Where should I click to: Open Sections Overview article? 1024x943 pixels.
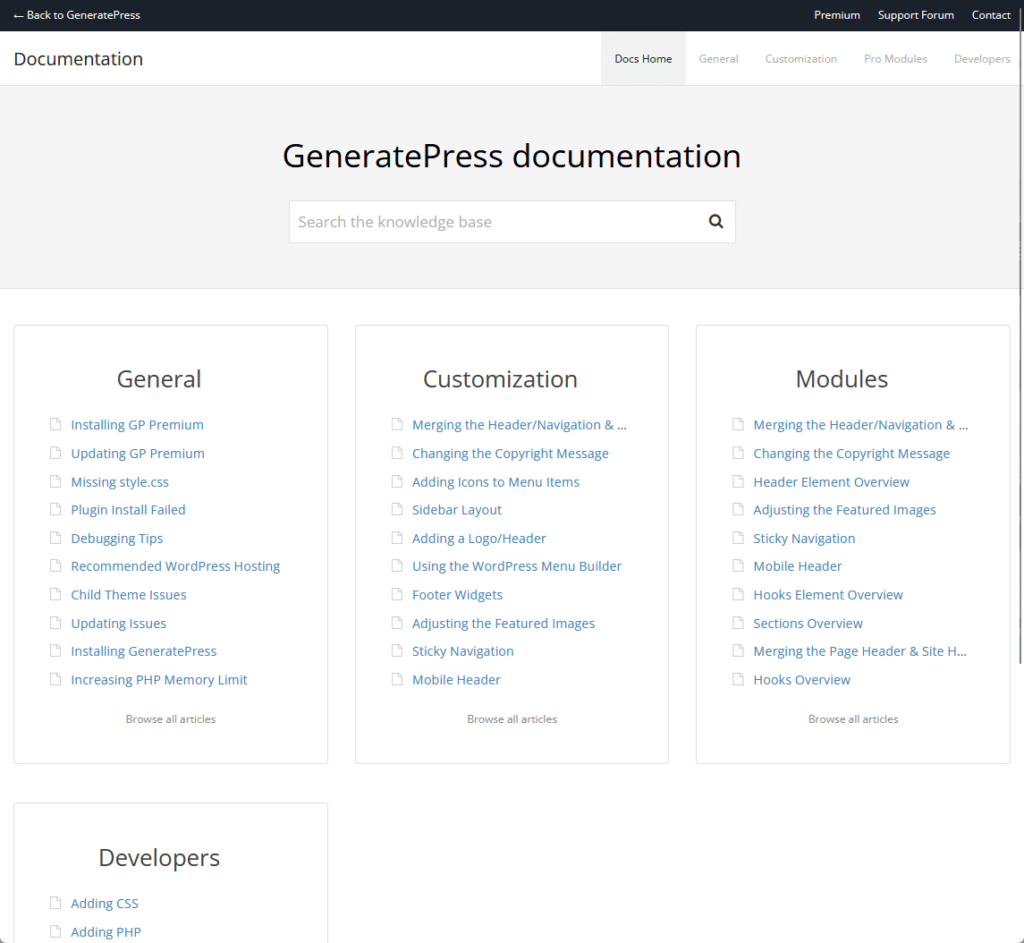(x=808, y=623)
